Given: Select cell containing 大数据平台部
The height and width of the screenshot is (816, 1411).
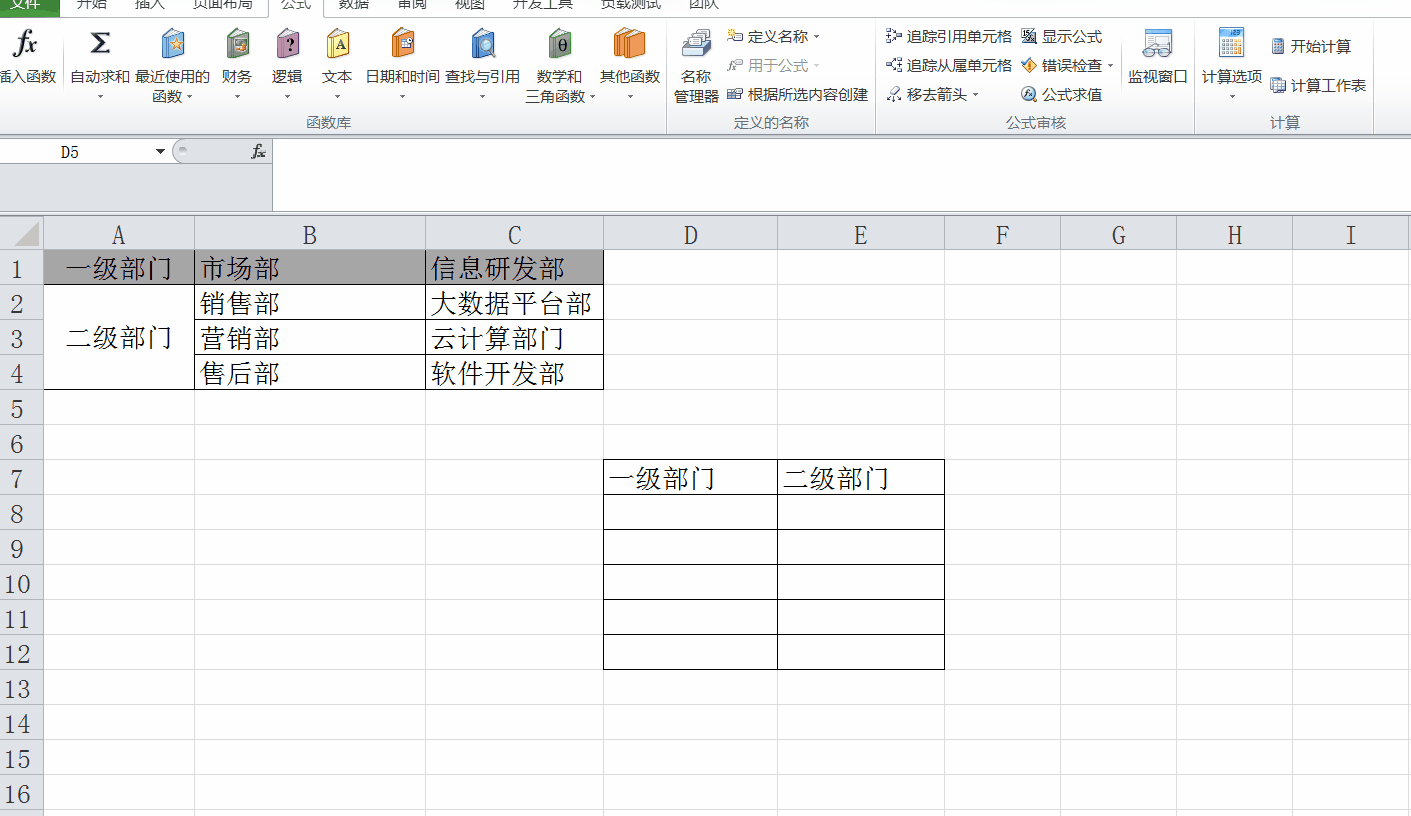Looking at the screenshot, I should 515,303.
